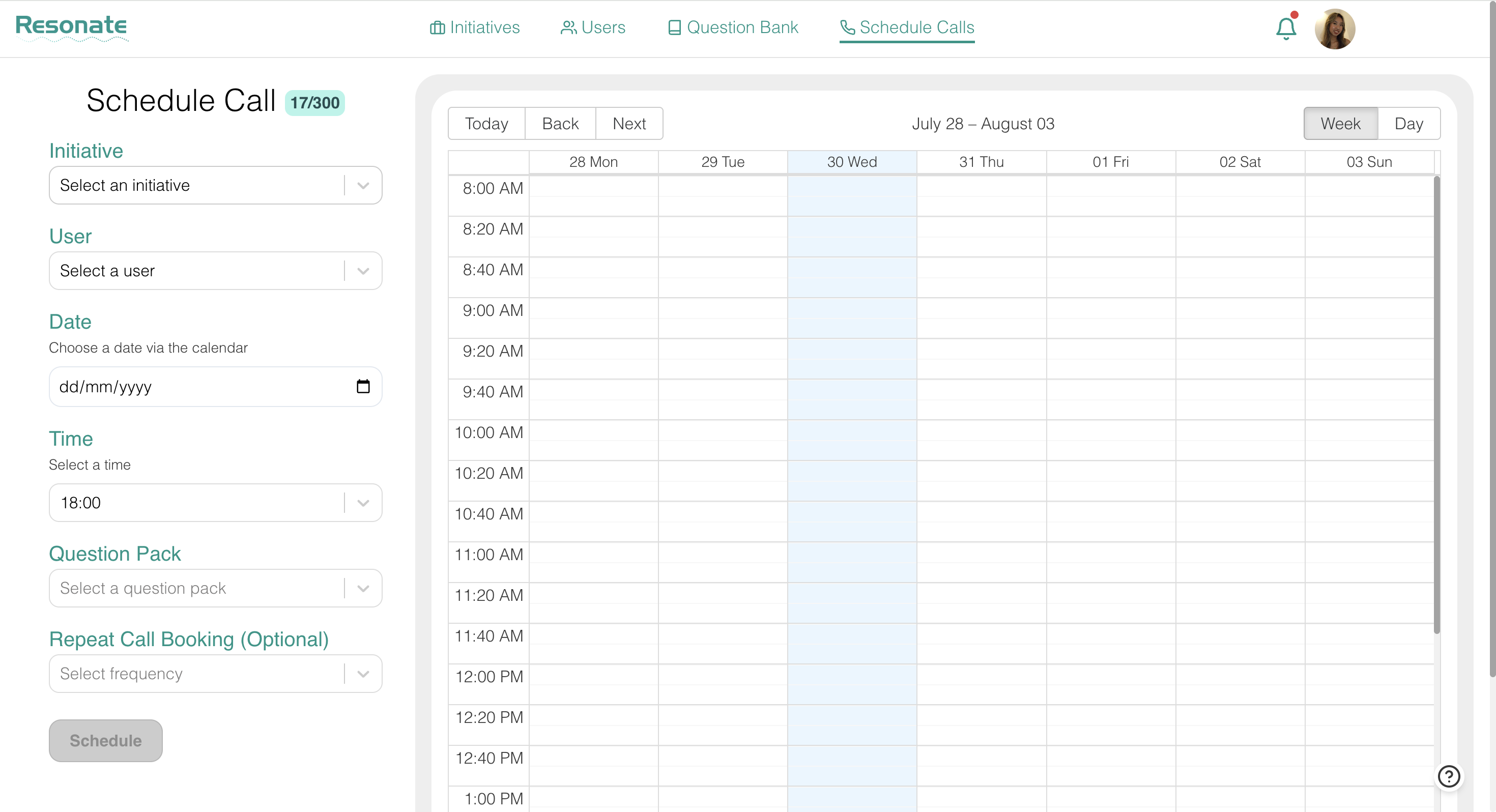Go to Schedule Calls tab
1496x812 pixels.
[x=907, y=28]
